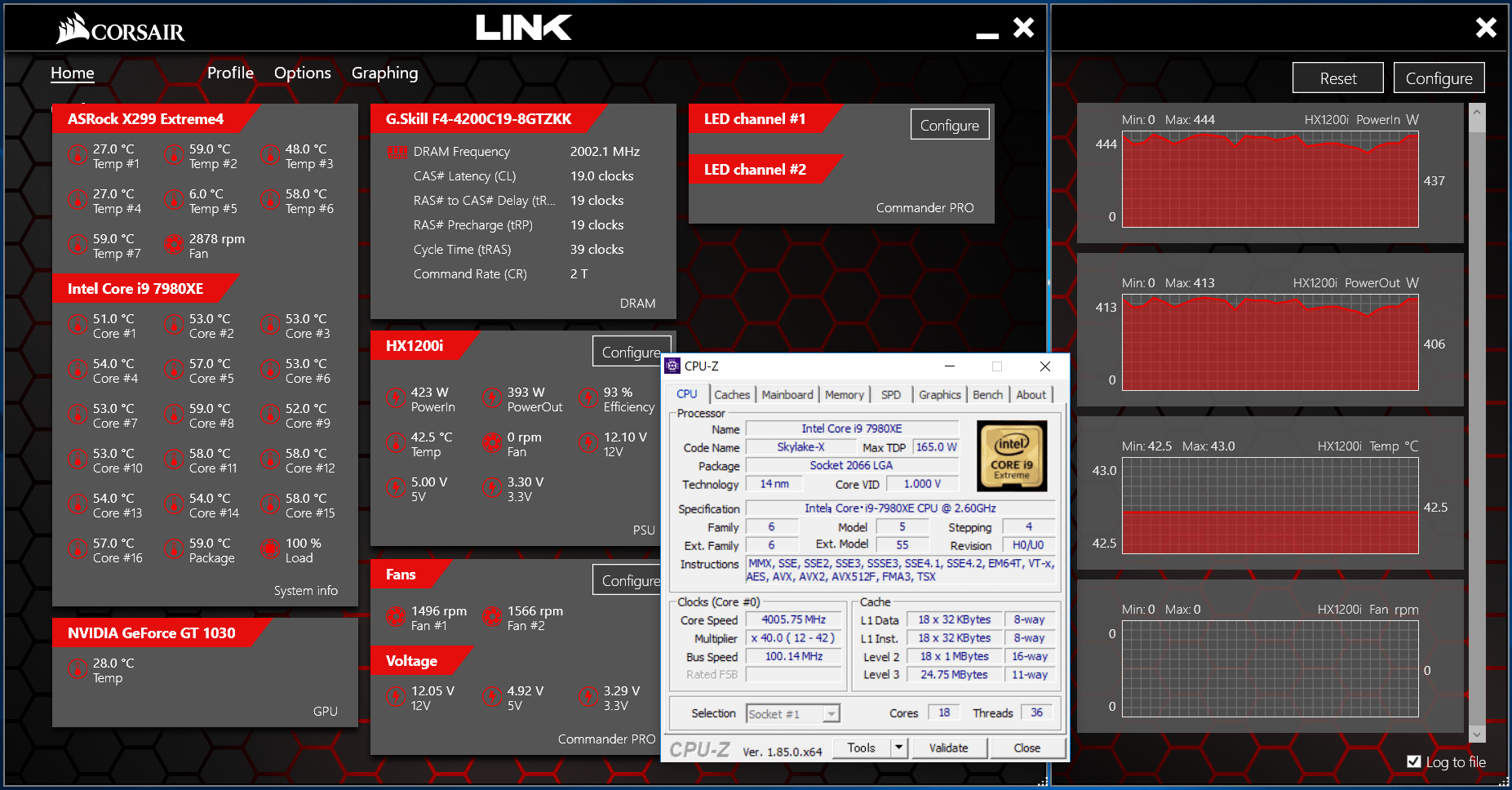
Task: Click Configure in the graph window
Action: 1439,78
